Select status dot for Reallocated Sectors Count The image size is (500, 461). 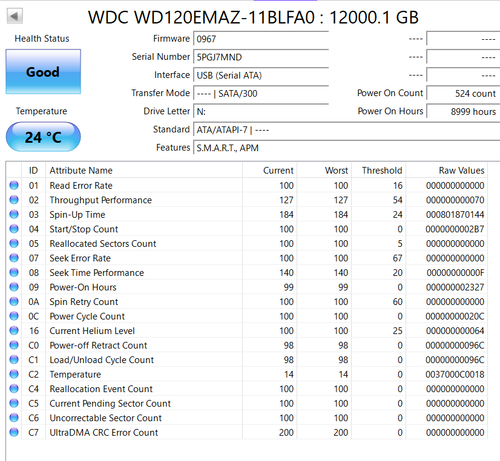tap(14, 243)
